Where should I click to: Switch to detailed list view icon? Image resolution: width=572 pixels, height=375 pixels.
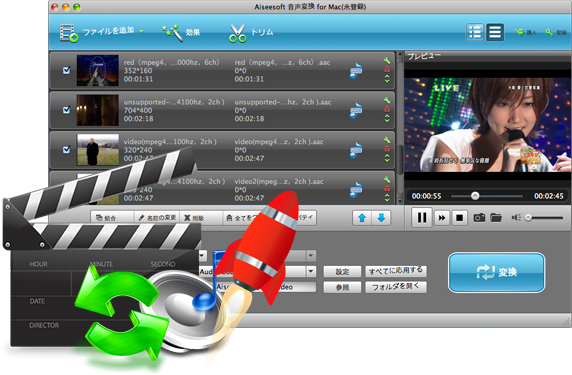(x=475, y=32)
